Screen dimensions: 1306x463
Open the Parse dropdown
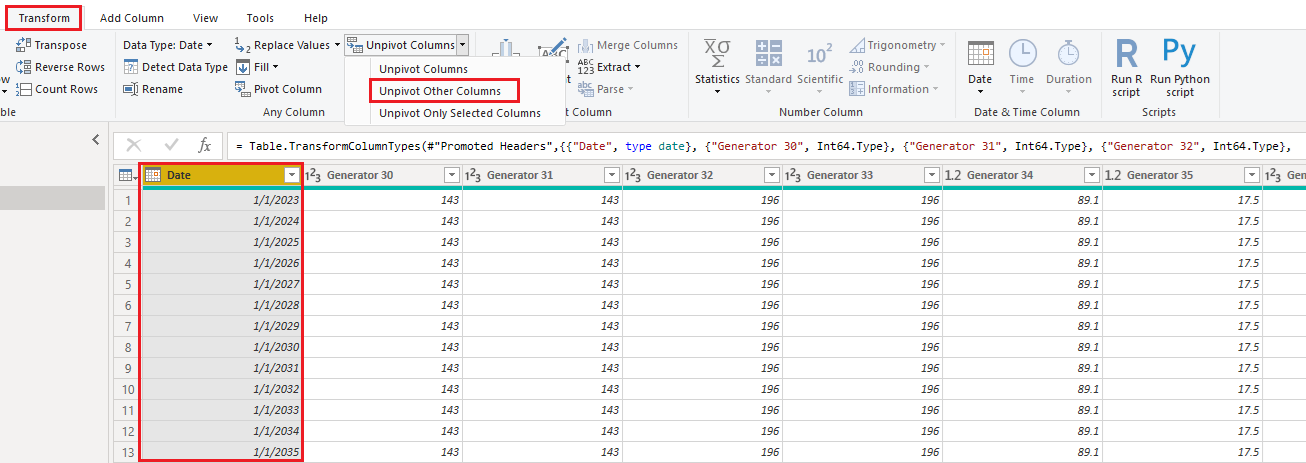pos(604,89)
